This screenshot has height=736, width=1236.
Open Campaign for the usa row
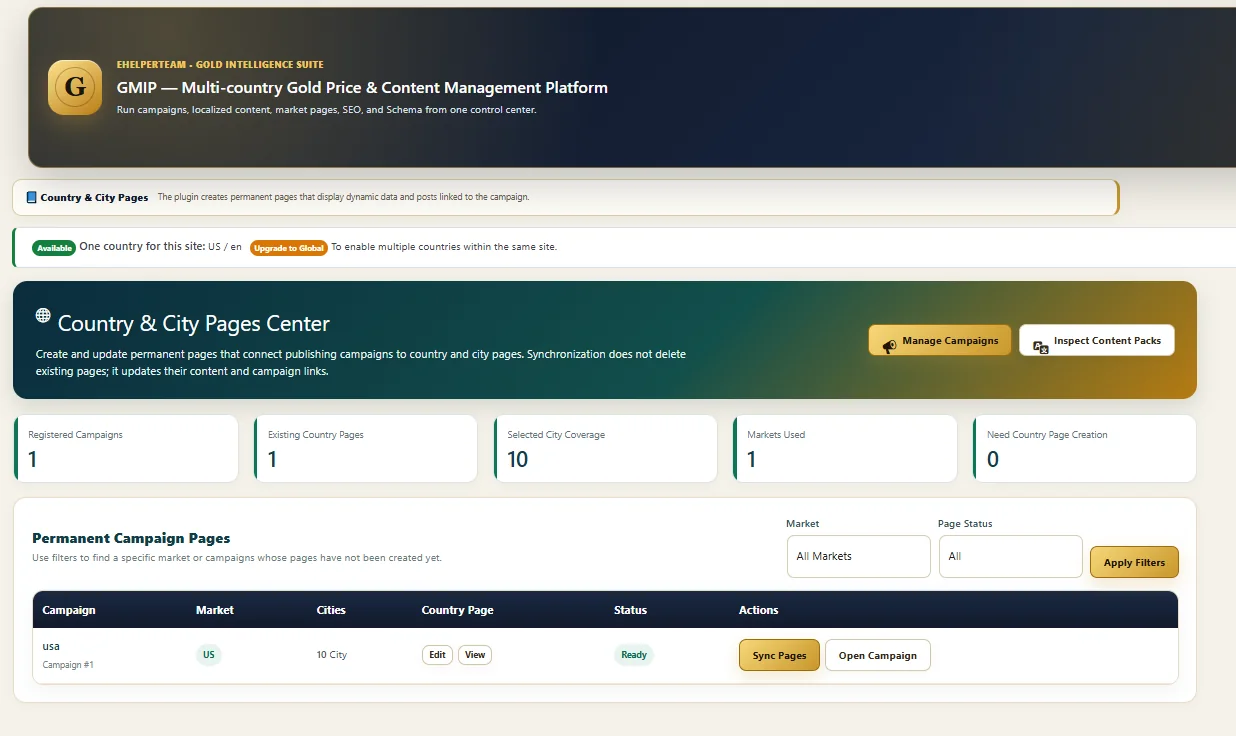point(878,655)
